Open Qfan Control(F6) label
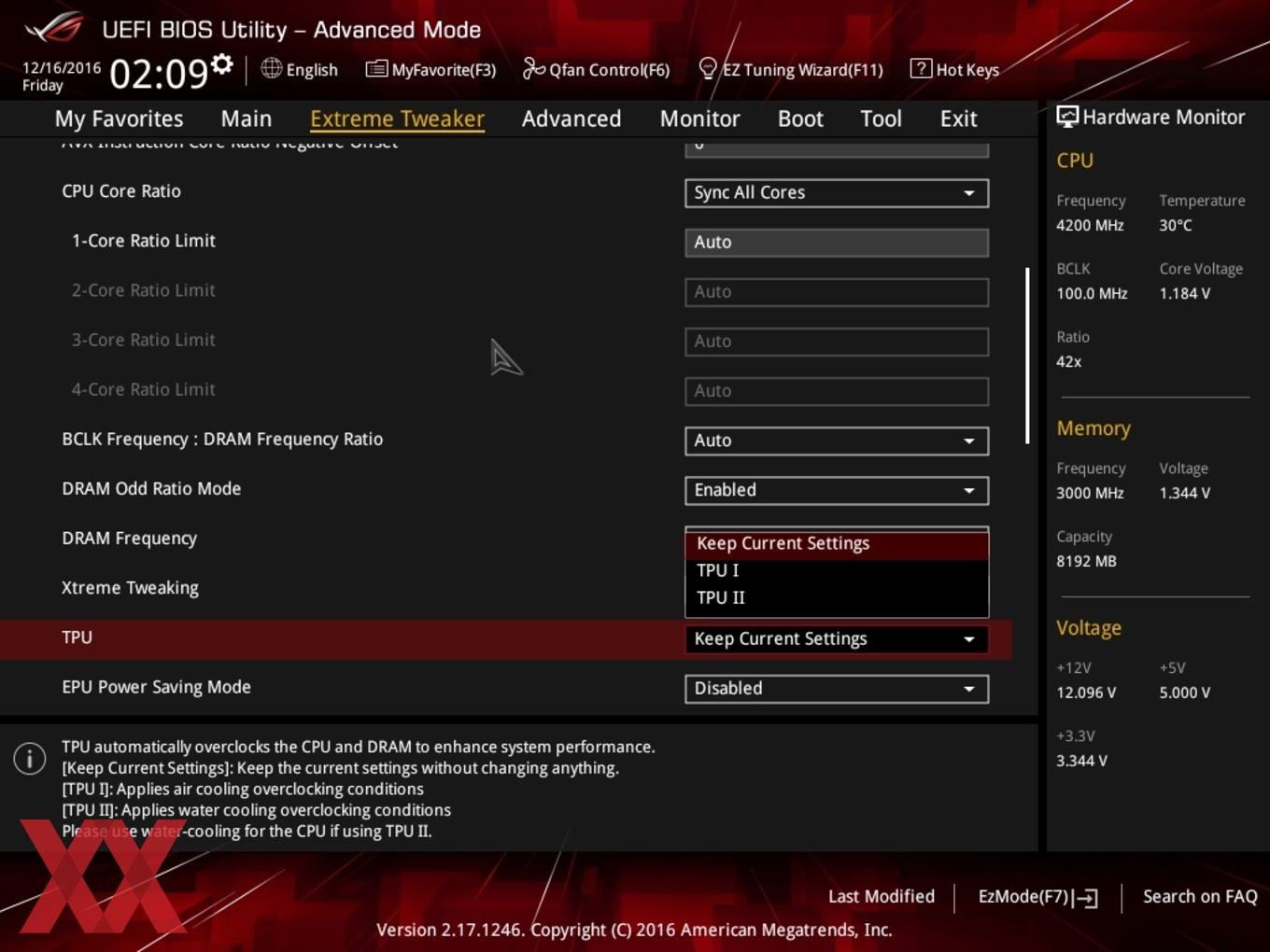This screenshot has width=1270, height=952. pos(610,70)
